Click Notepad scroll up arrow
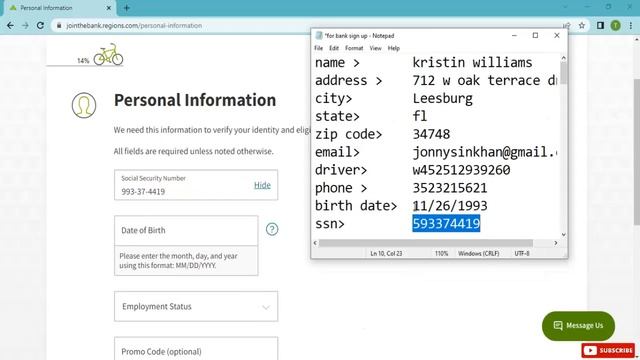The height and width of the screenshot is (360, 640). click(564, 58)
